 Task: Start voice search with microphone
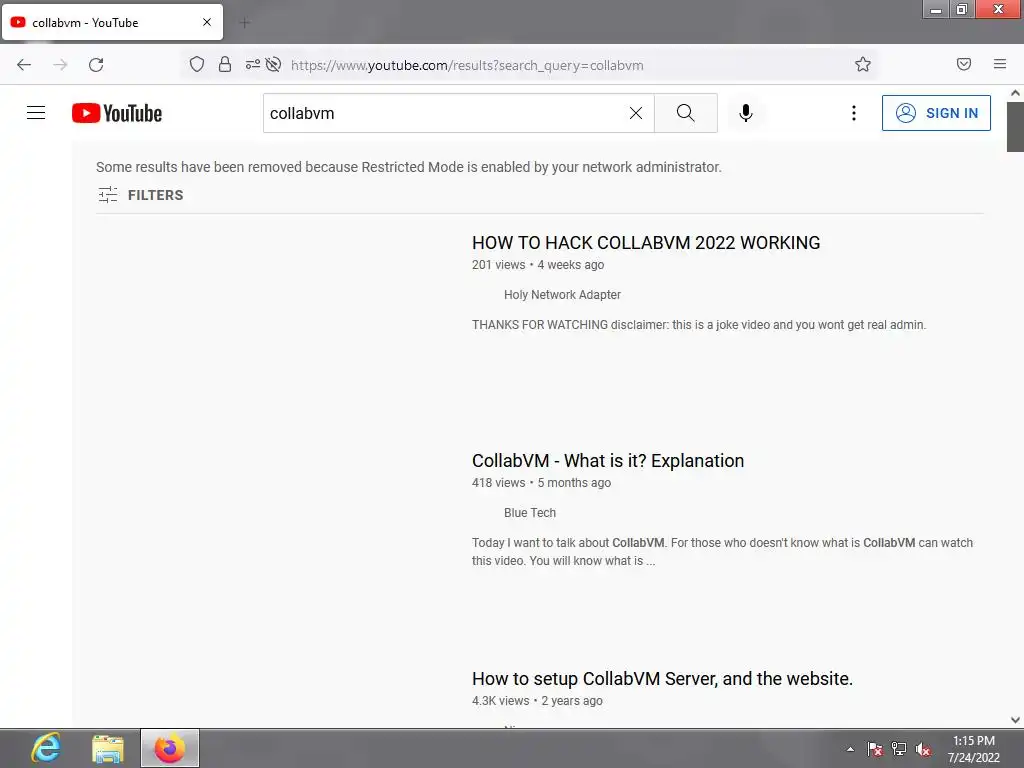click(746, 113)
